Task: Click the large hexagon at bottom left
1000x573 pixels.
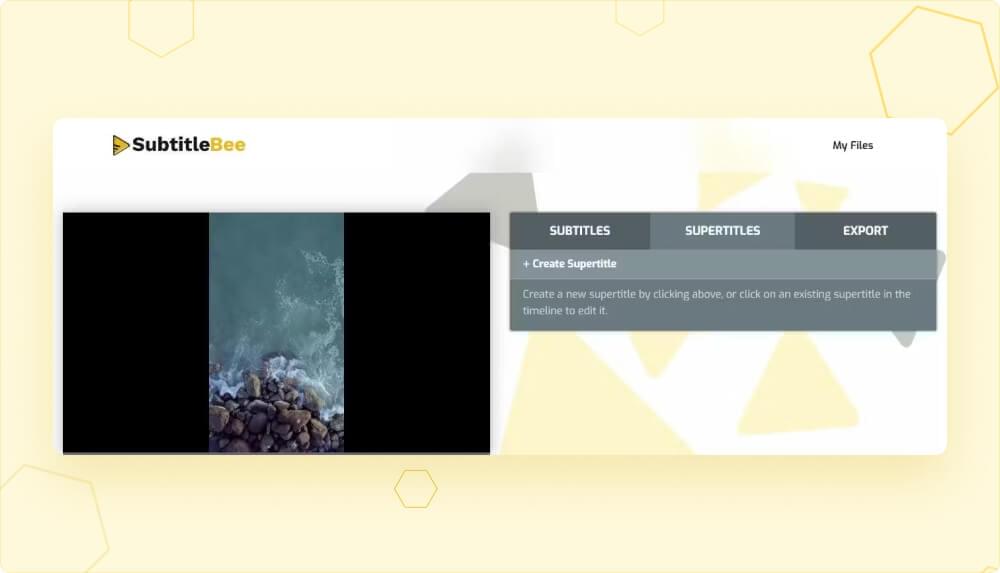Action: [x=50, y=522]
